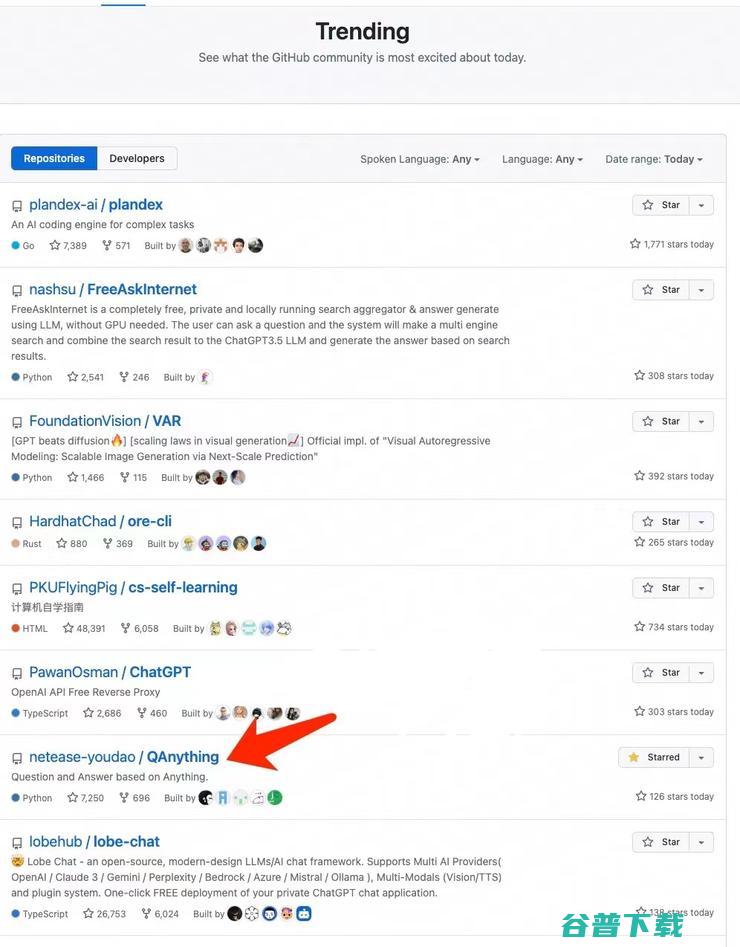
Task: Expand star list arrow for PawanOsman / ChatGPT
Action: point(701,673)
